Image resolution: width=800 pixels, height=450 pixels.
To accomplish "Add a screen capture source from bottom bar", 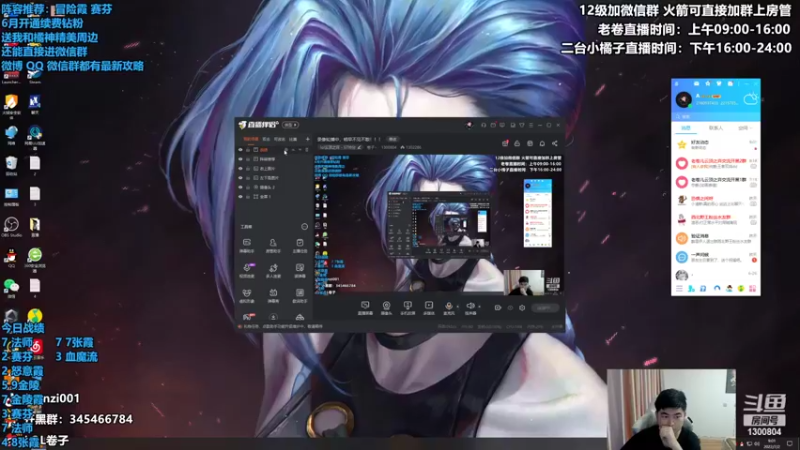I will (x=365, y=308).
